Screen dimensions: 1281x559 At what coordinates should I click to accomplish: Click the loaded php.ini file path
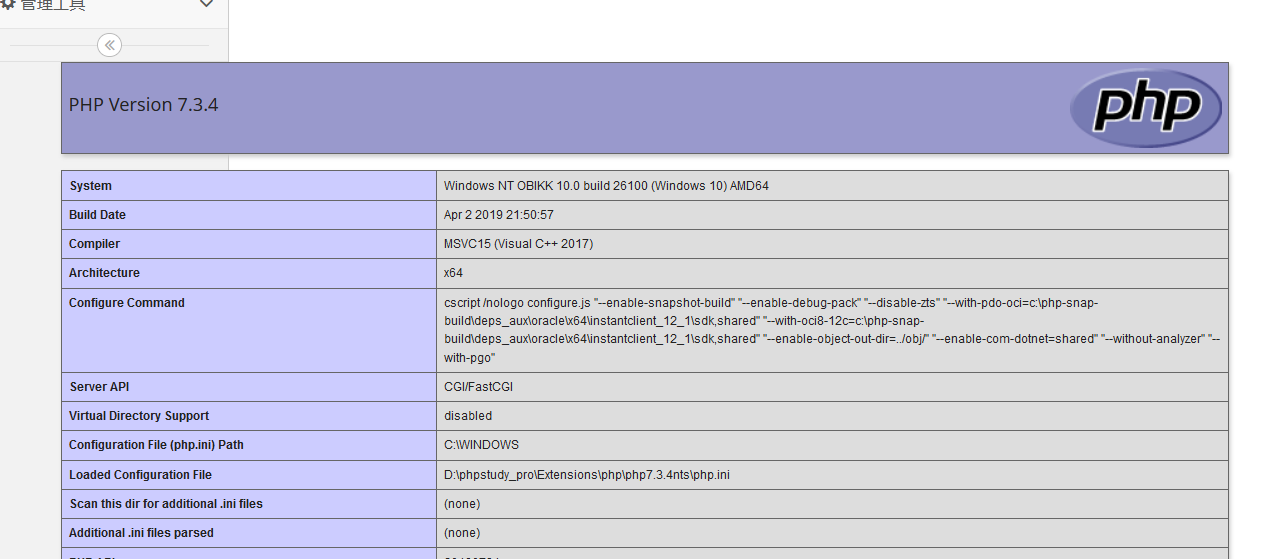[586, 475]
